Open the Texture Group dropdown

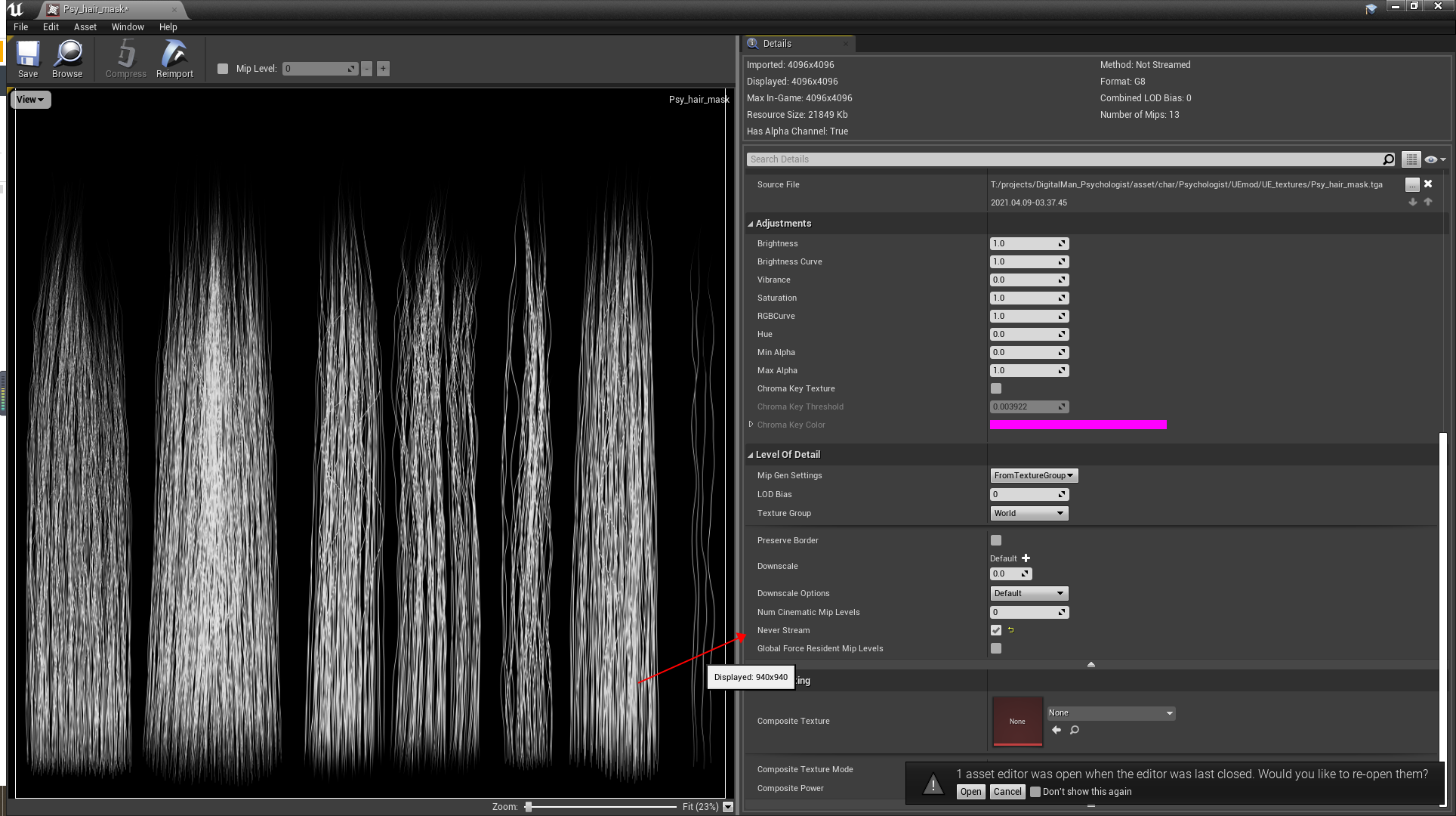1029,513
